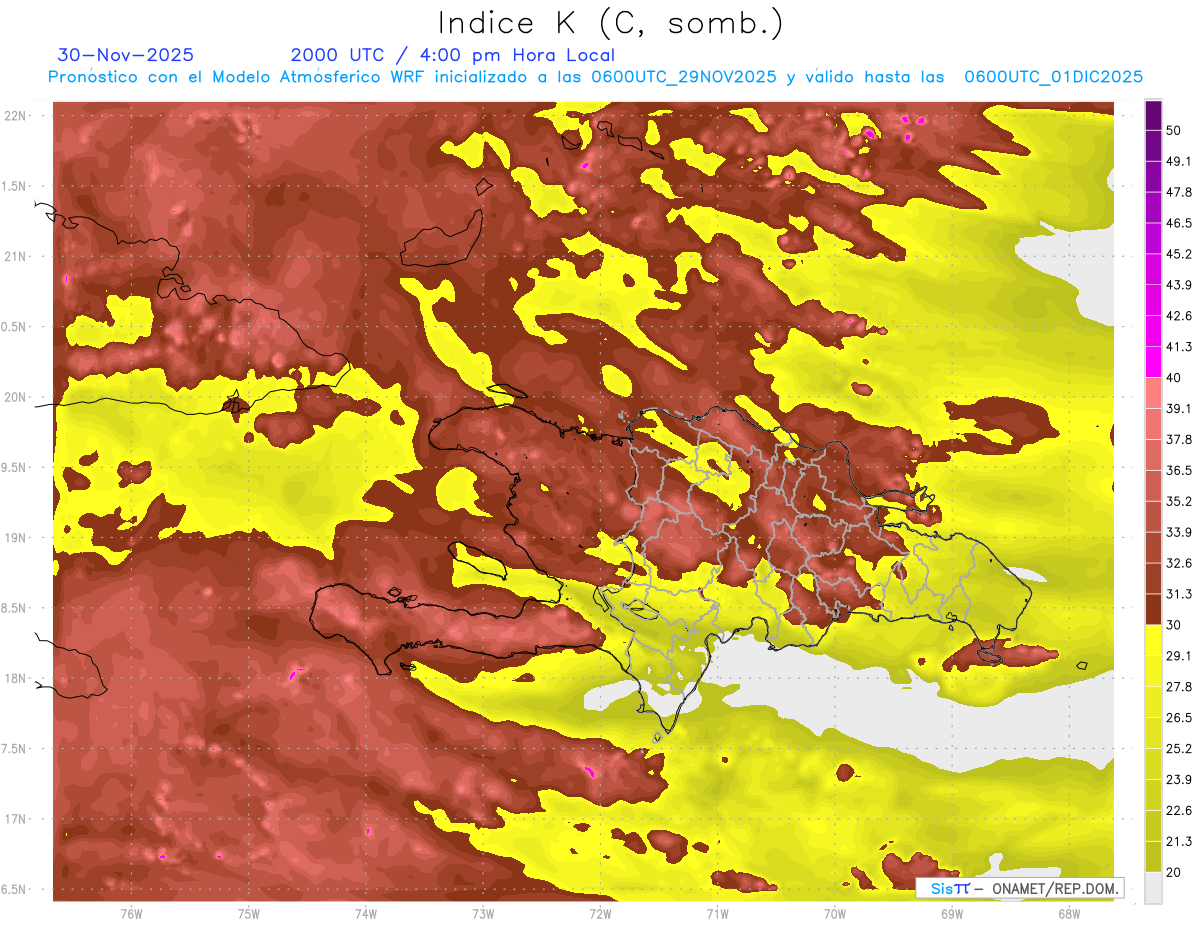Click the latitude axis label "21N"

(x=15, y=257)
